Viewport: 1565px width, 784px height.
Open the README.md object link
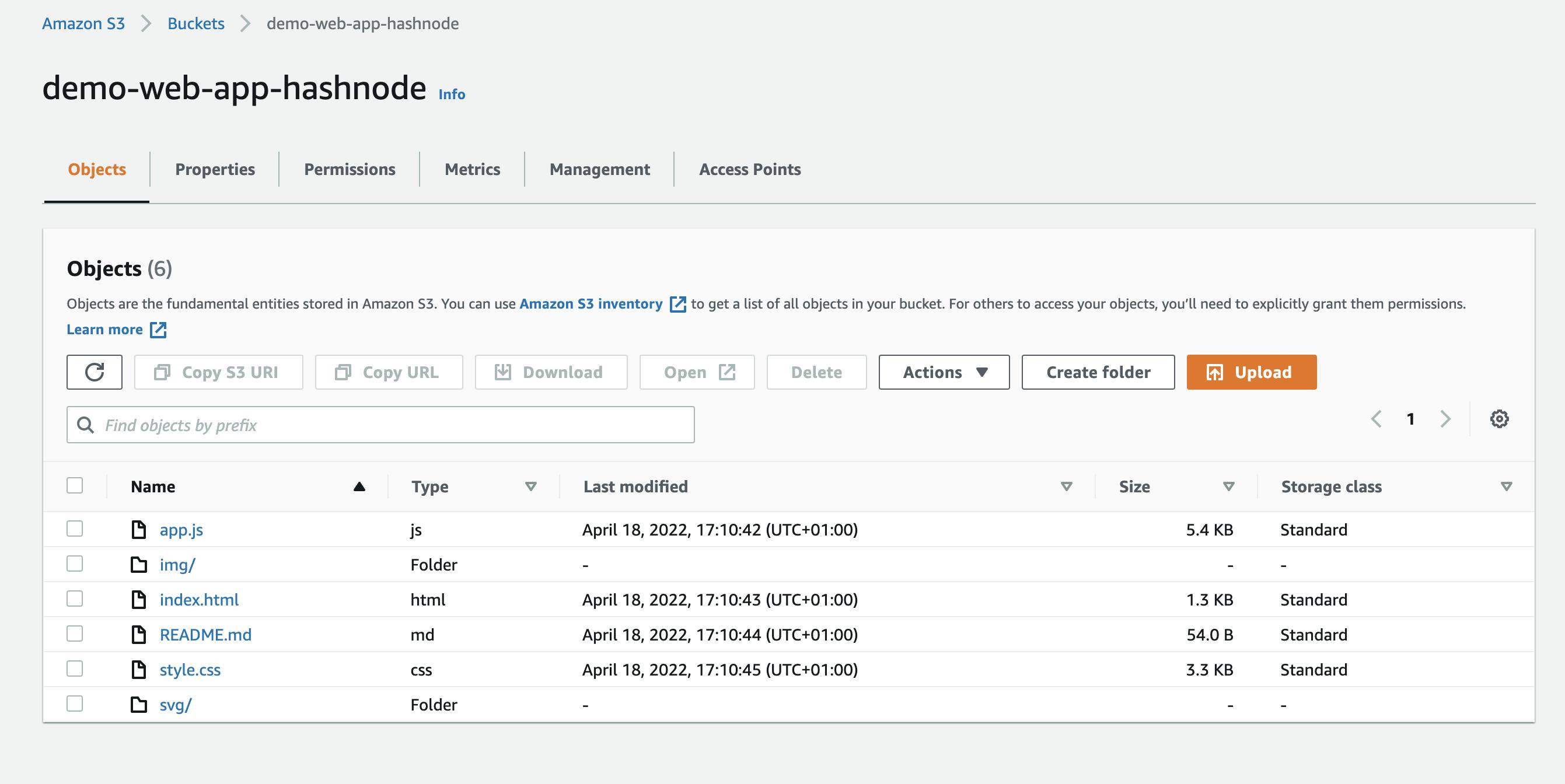pyautogui.click(x=205, y=635)
